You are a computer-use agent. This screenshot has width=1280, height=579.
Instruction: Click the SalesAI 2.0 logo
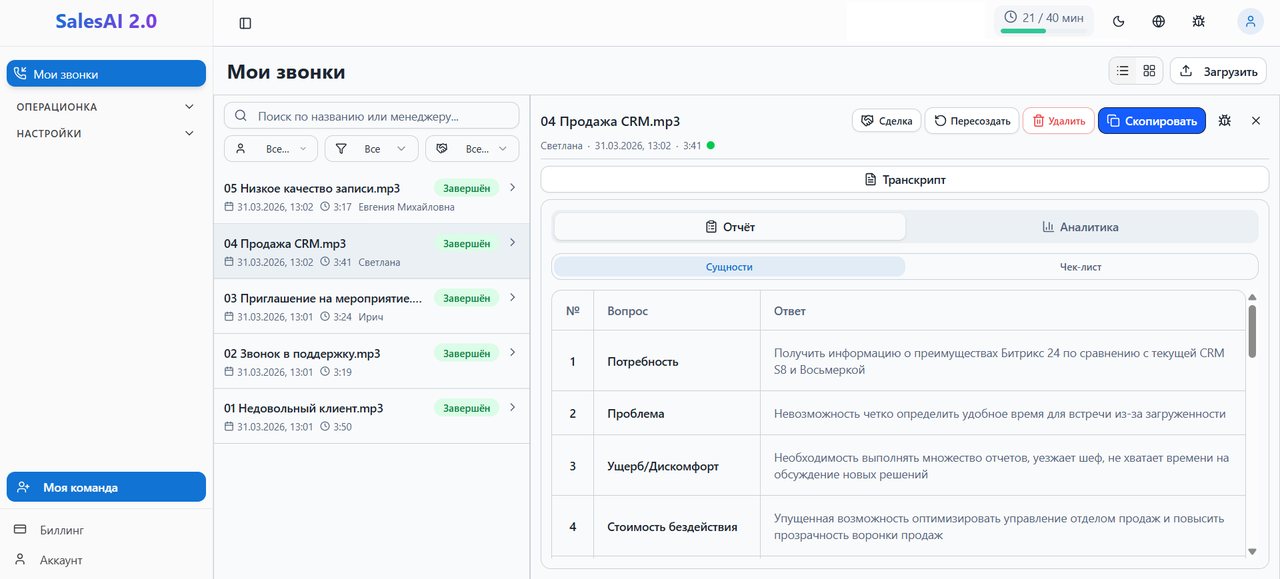point(106,21)
